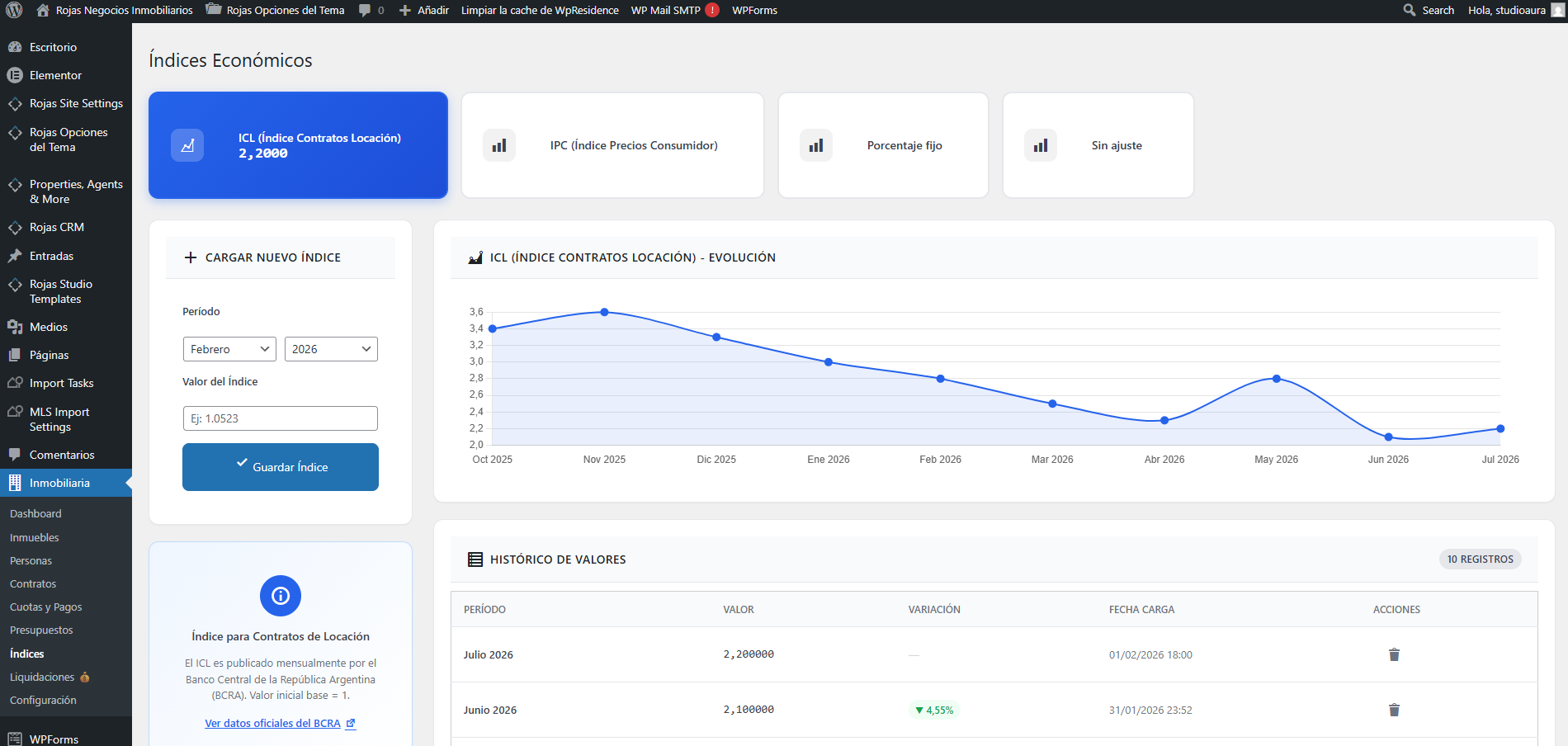1568x746 pixels.
Task: Click trash icon for Junio 2026
Action: (1394, 710)
